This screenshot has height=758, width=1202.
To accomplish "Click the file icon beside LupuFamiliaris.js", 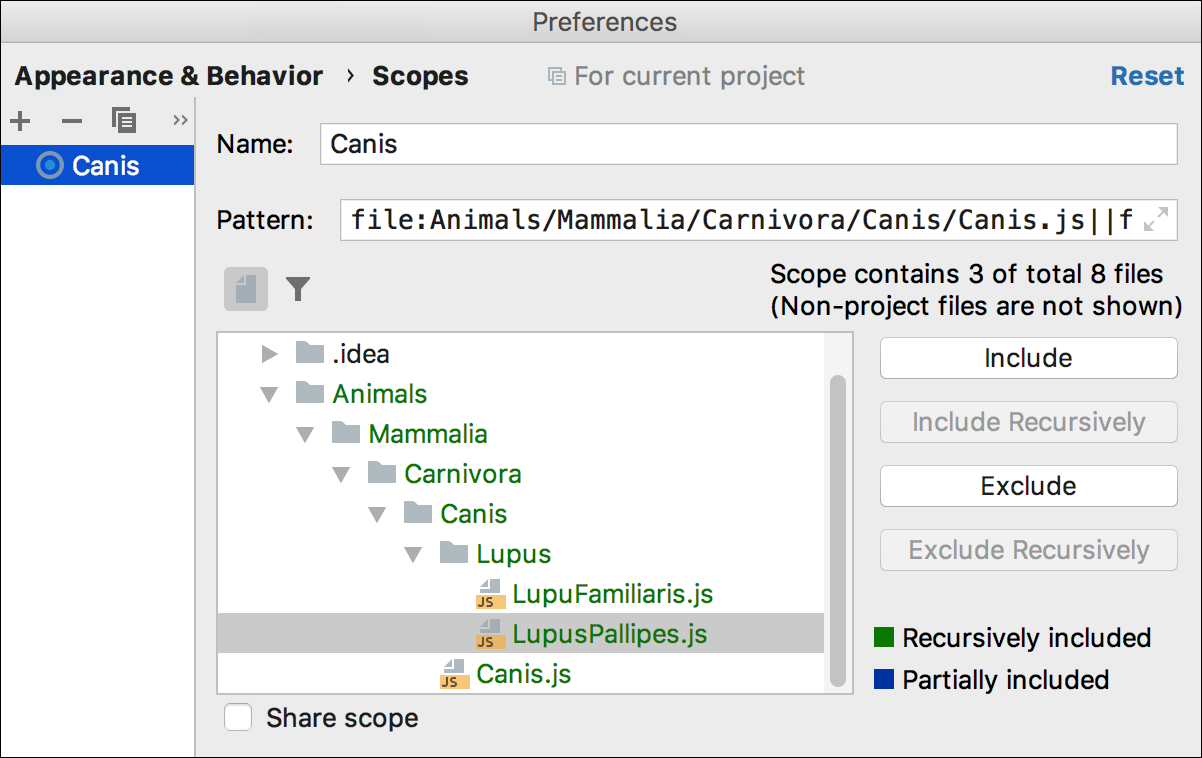I will pyautogui.click(x=488, y=594).
